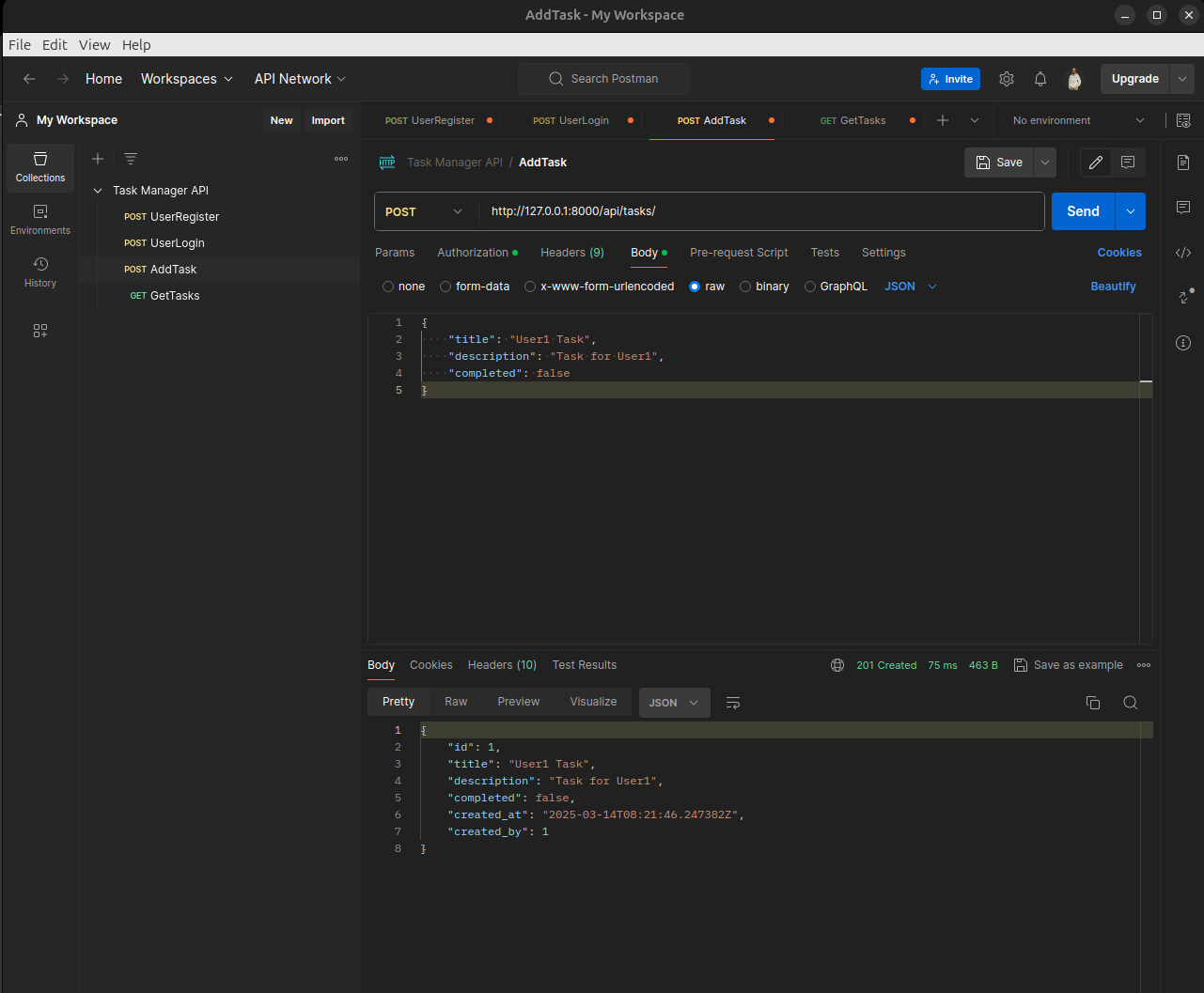Open the comments icon in the right sidebar
This screenshot has width=1204, height=993.
click(x=1183, y=207)
